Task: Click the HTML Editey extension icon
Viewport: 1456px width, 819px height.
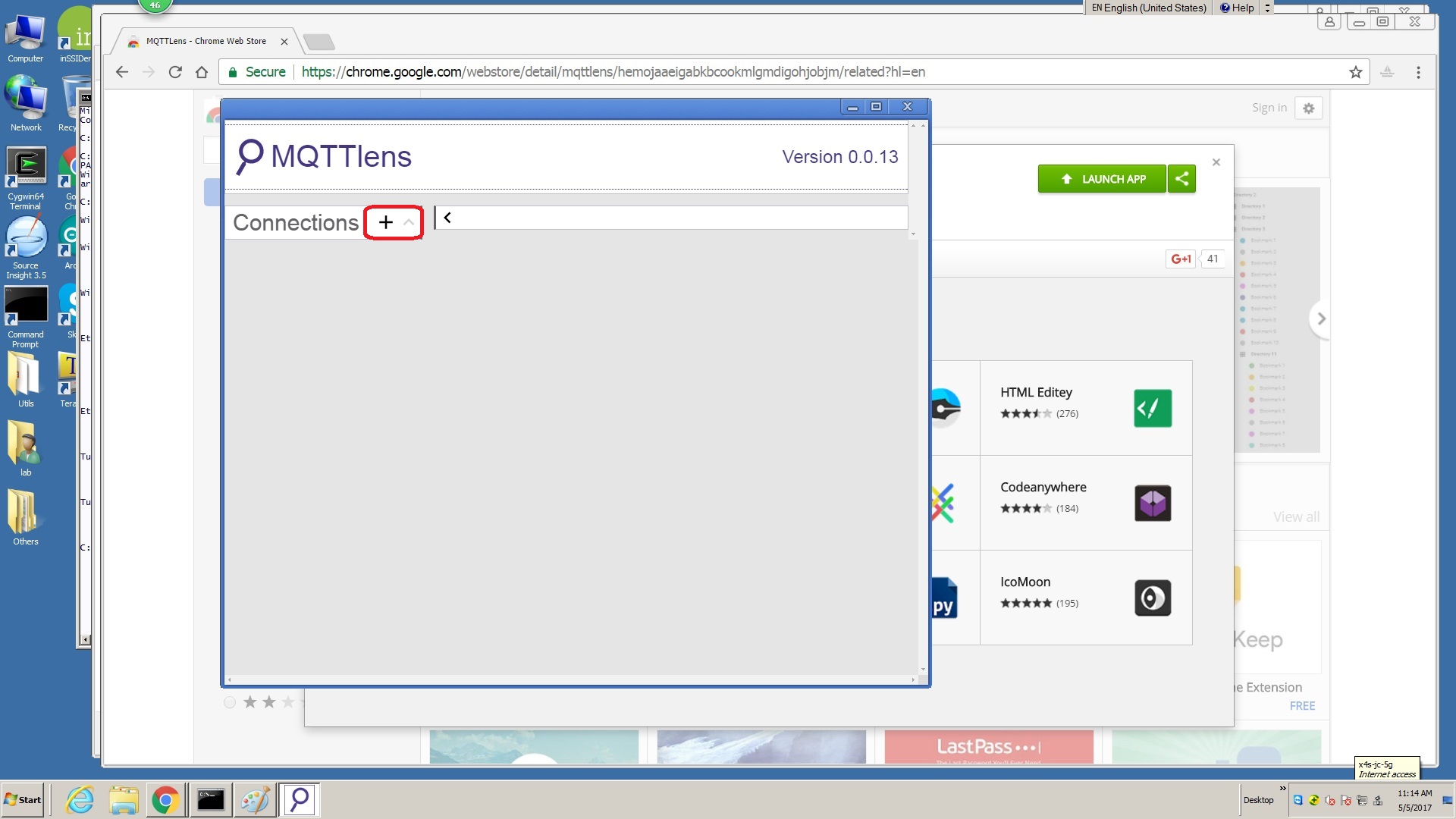Action: point(1152,408)
